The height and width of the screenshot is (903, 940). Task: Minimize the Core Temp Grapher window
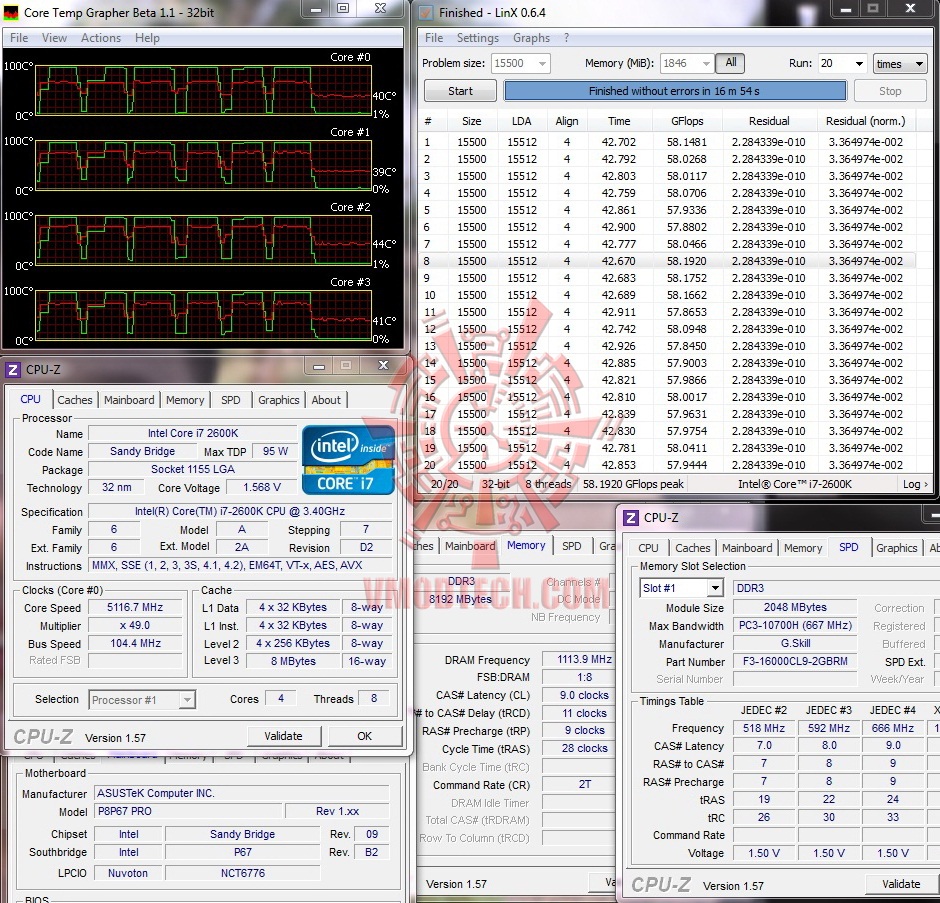coord(316,9)
